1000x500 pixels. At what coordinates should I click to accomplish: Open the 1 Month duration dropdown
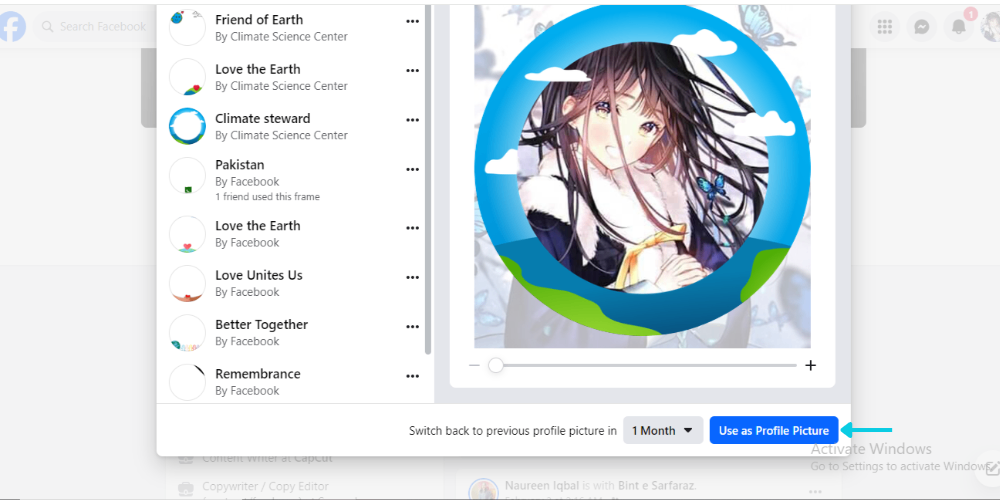point(663,430)
